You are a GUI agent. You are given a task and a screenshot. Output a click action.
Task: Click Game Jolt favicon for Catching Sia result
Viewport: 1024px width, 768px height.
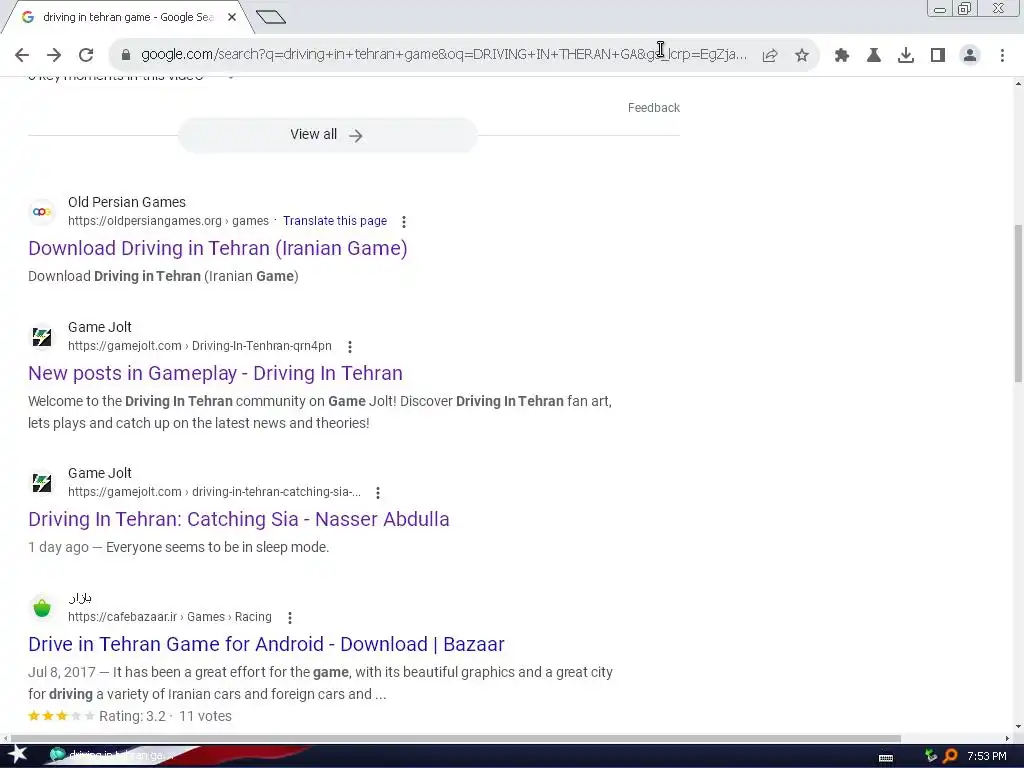[x=42, y=483]
